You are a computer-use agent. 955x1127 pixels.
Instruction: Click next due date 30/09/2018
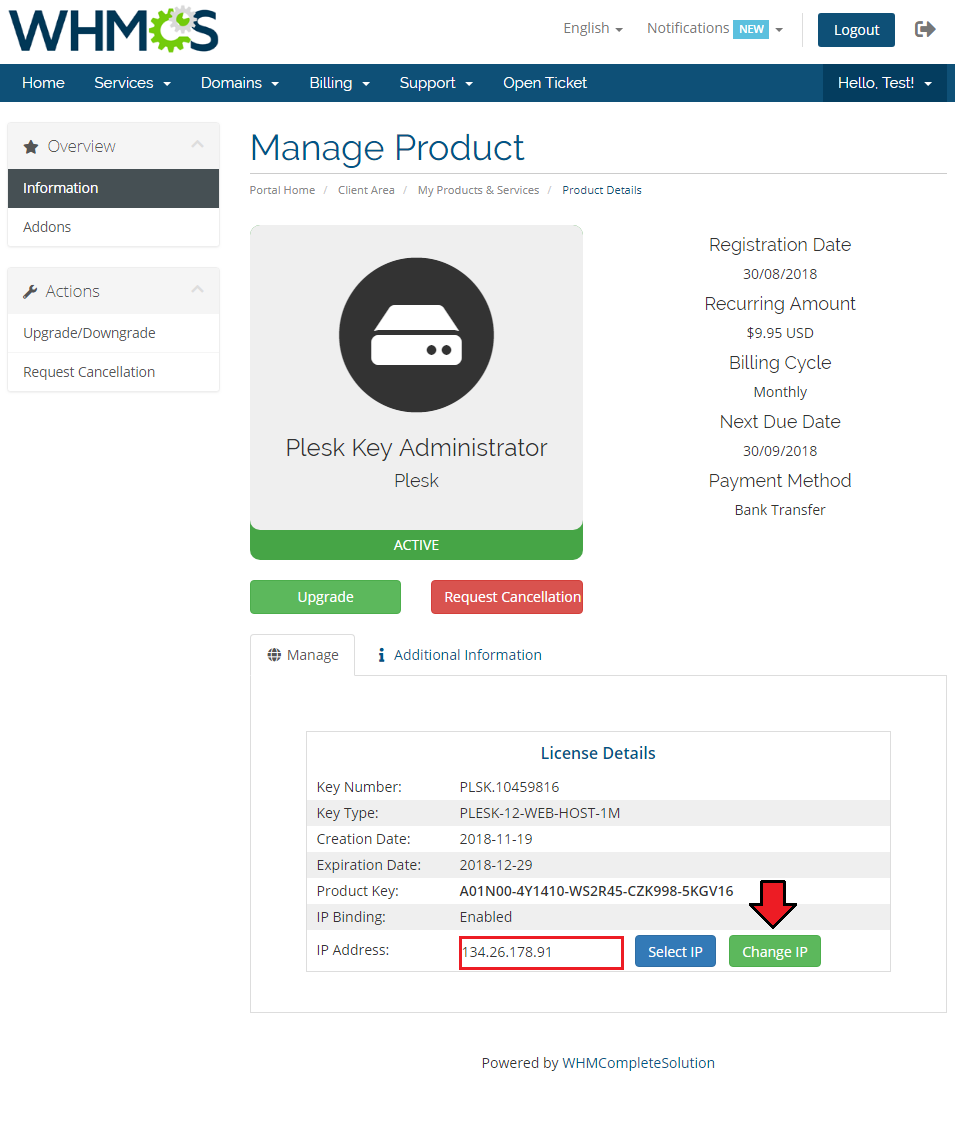click(x=780, y=451)
